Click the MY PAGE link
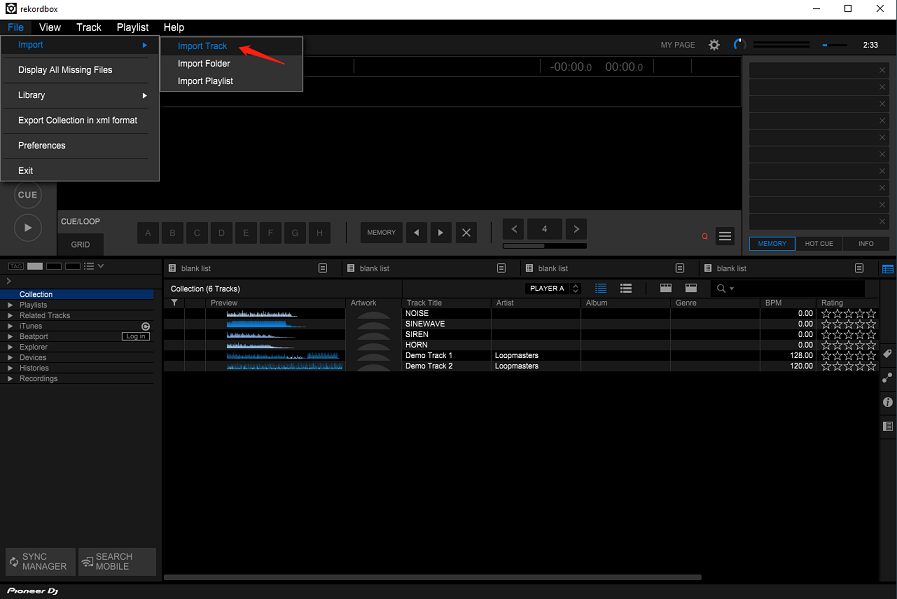 (678, 45)
